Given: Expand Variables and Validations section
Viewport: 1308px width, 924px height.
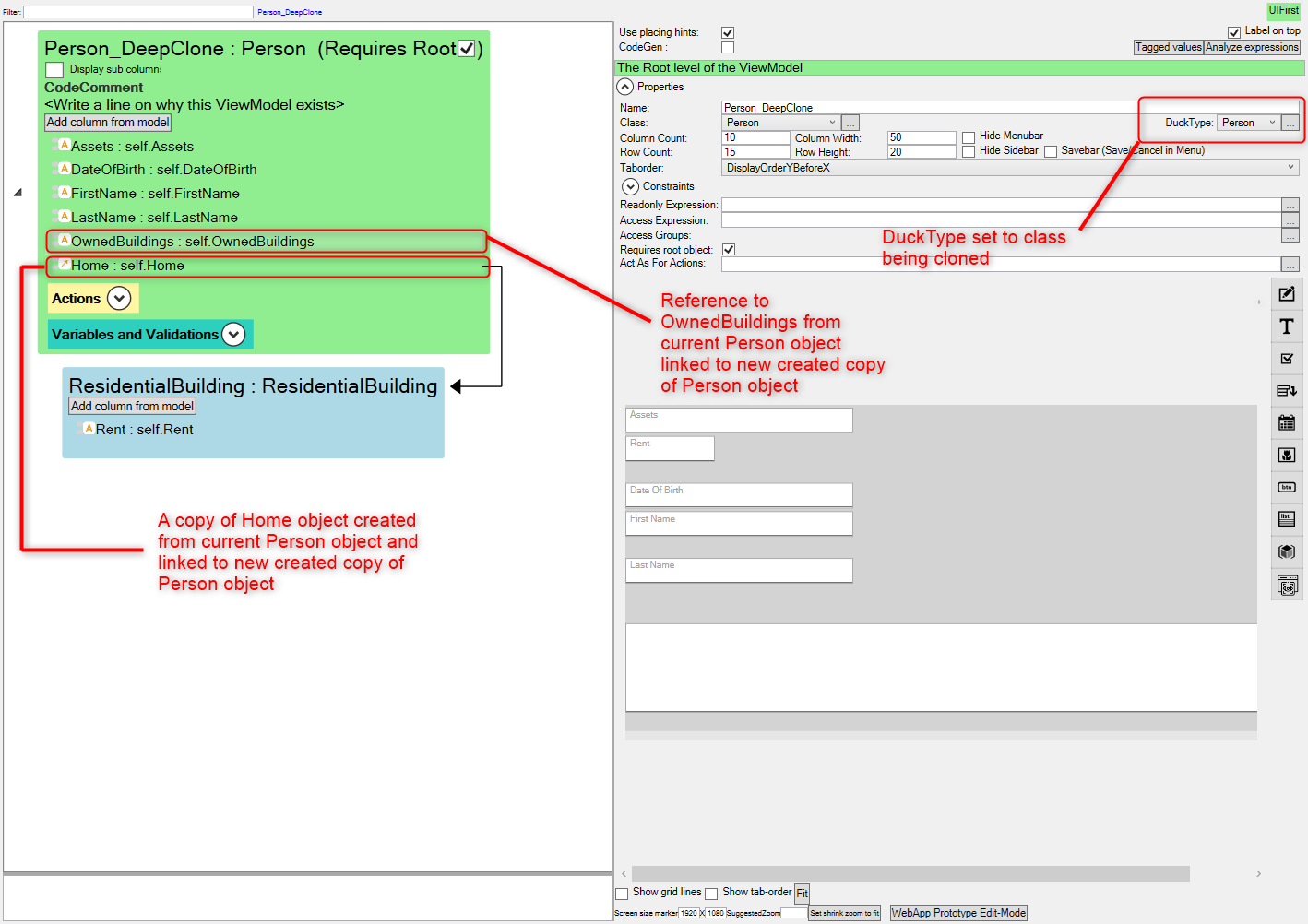Looking at the screenshot, I should click(x=234, y=335).
